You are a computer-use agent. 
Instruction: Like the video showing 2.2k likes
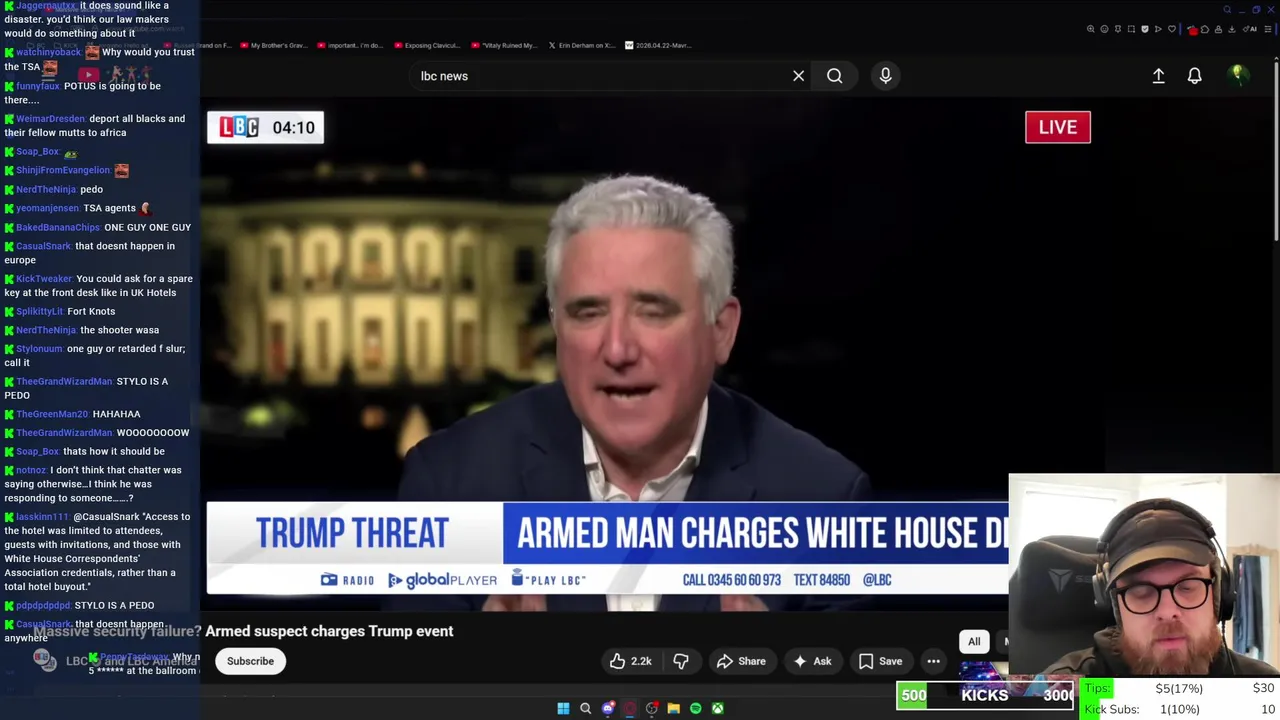point(630,661)
